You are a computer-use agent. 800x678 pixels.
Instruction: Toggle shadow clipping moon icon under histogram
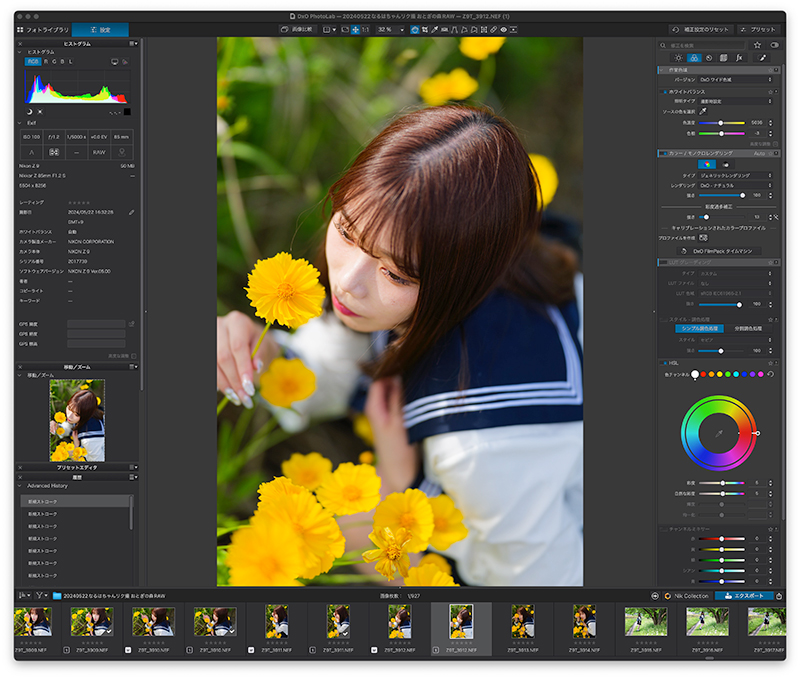[x=29, y=112]
